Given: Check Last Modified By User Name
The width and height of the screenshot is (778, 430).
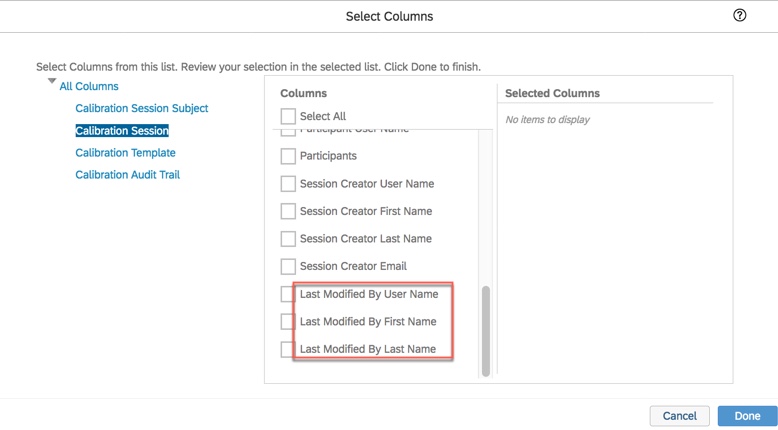Looking at the screenshot, I should [288, 294].
